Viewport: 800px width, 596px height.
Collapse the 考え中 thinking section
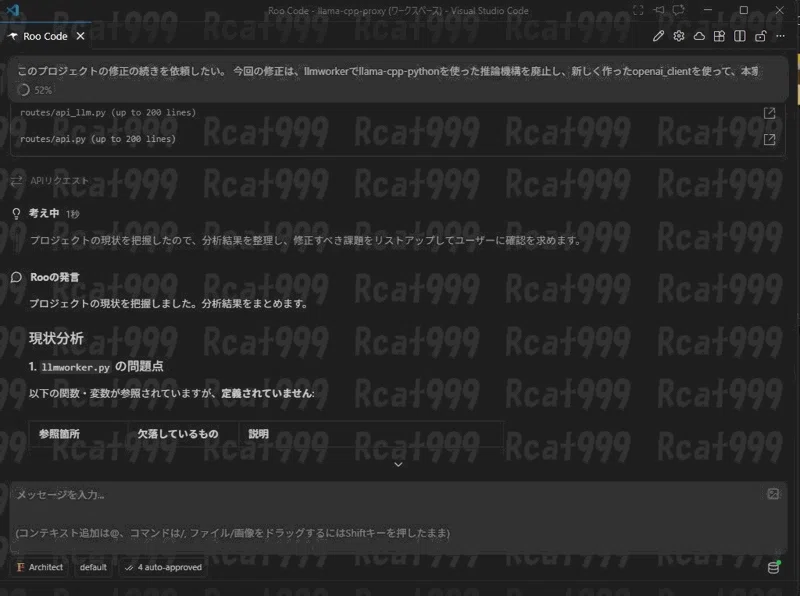coord(44,213)
